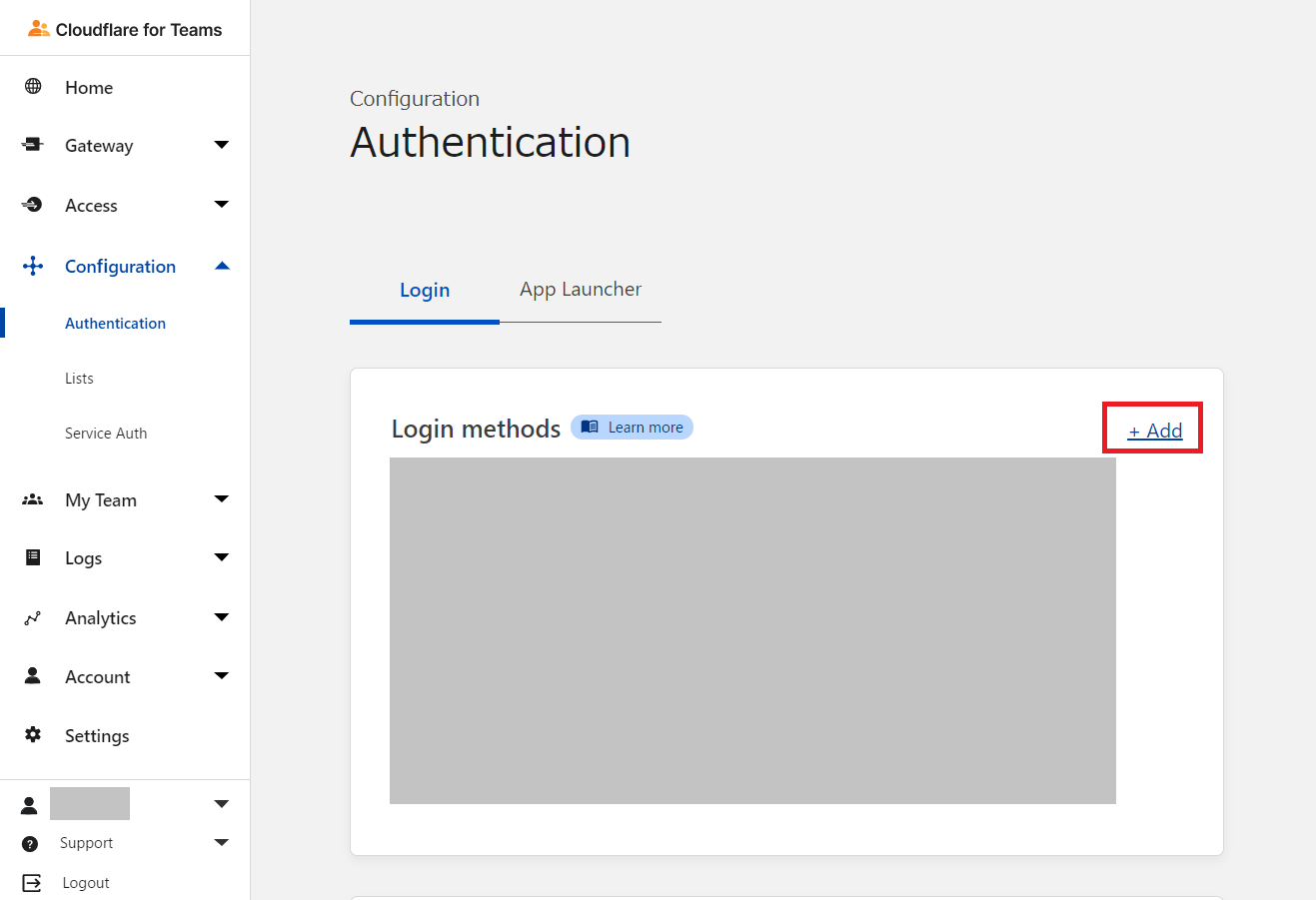The width and height of the screenshot is (1316, 900).
Task: Open the Settings page label
Action: point(97,736)
